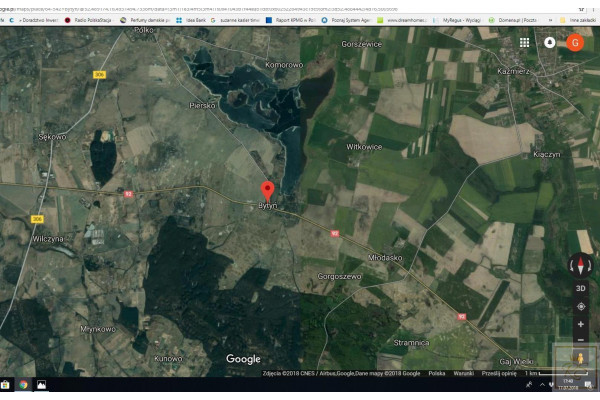600x400 pixels.
Task: Click the Gaj Wielki place label
Action: coord(516,362)
